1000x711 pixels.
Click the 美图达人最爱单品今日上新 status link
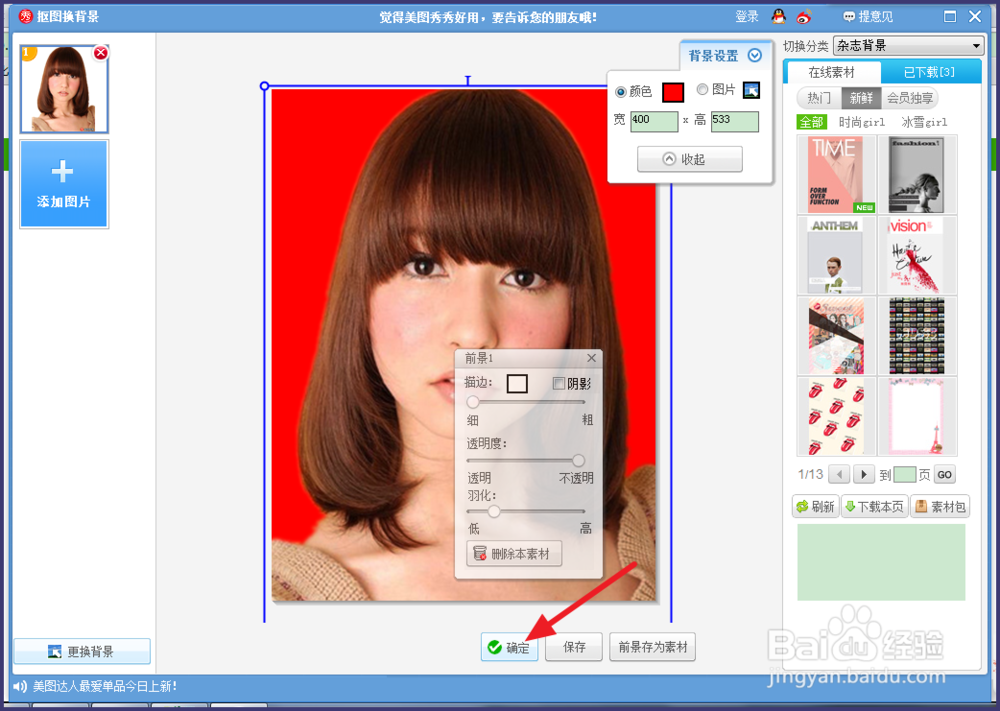tap(105, 686)
